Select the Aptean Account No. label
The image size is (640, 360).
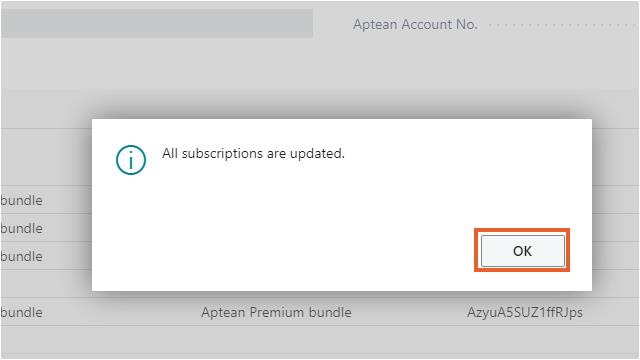pos(415,24)
